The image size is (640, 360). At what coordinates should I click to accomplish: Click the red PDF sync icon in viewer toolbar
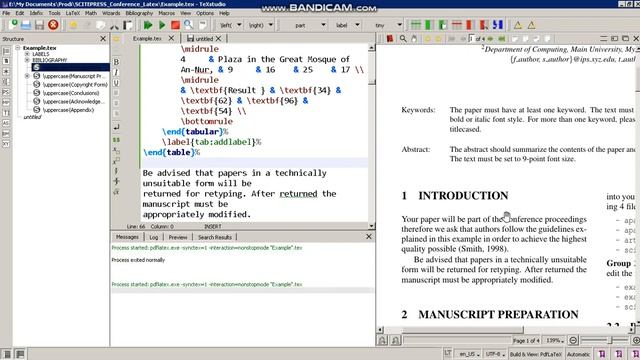[x=390, y=38]
